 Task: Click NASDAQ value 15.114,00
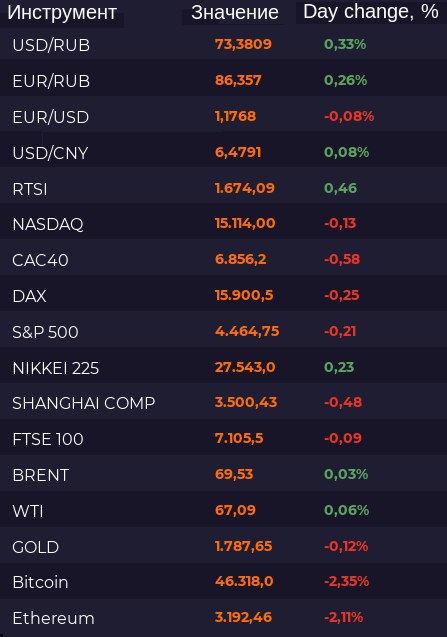click(x=245, y=223)
